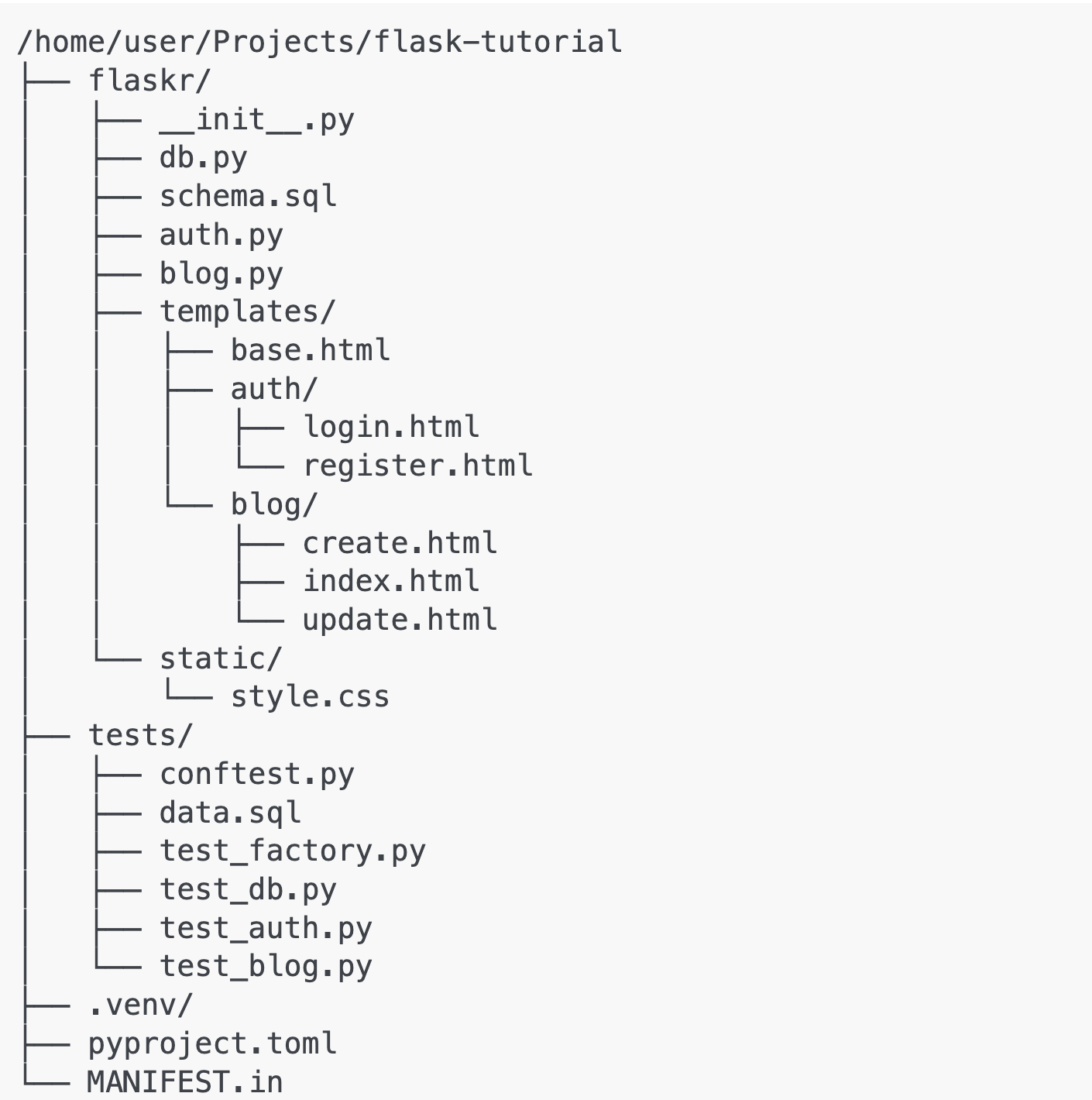Click the tests/ folder

point(140,735)
